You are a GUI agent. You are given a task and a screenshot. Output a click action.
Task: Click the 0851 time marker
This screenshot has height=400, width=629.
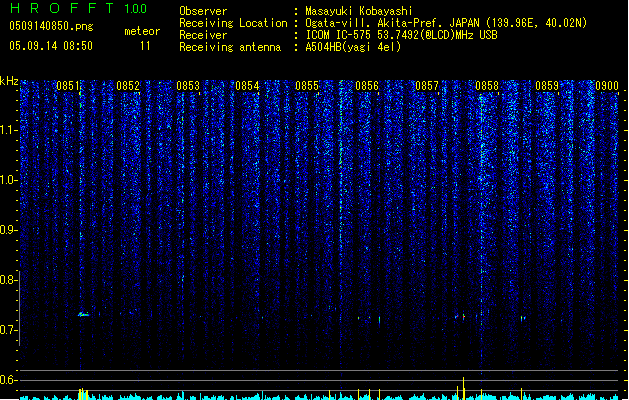pos(68,86)
